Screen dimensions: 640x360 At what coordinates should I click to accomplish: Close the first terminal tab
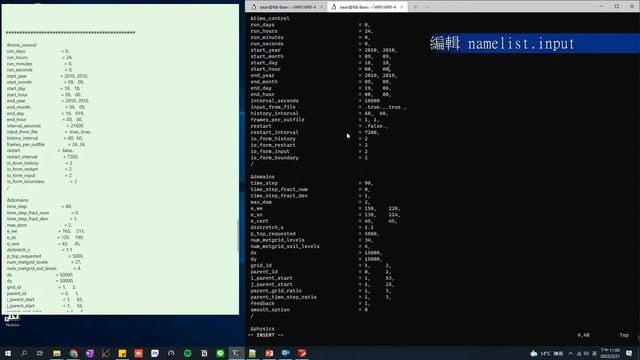pos(322,7)
